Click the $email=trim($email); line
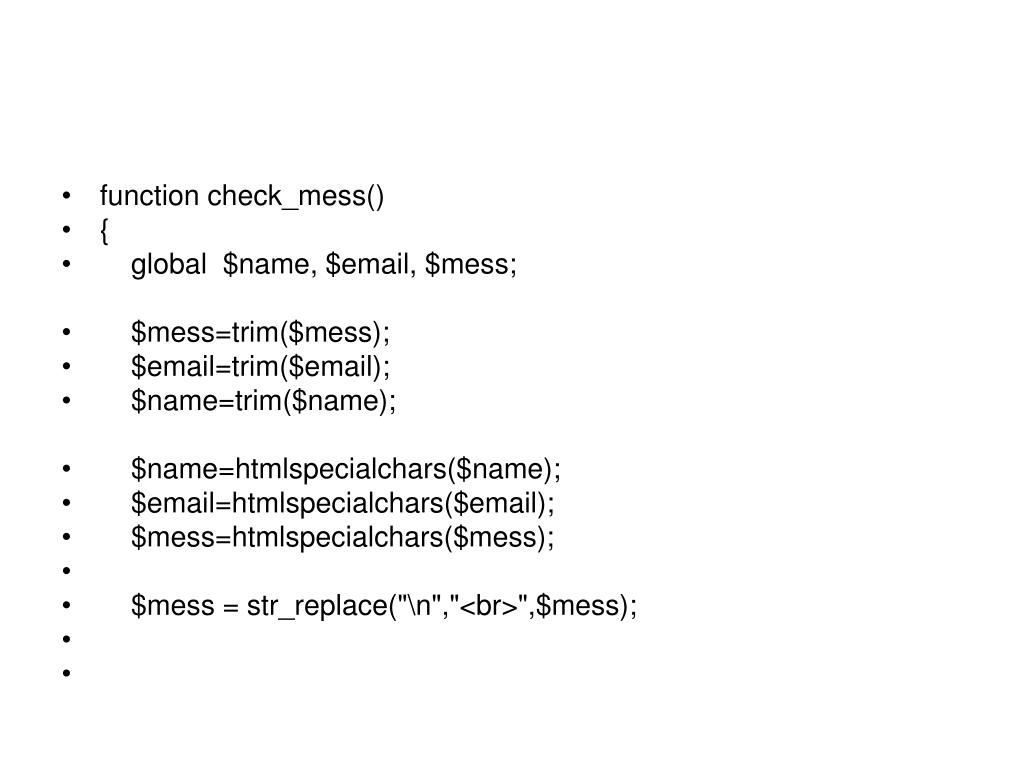This screenshot has width=1024, height=768. pyautogui.click(x=261, y=366)
